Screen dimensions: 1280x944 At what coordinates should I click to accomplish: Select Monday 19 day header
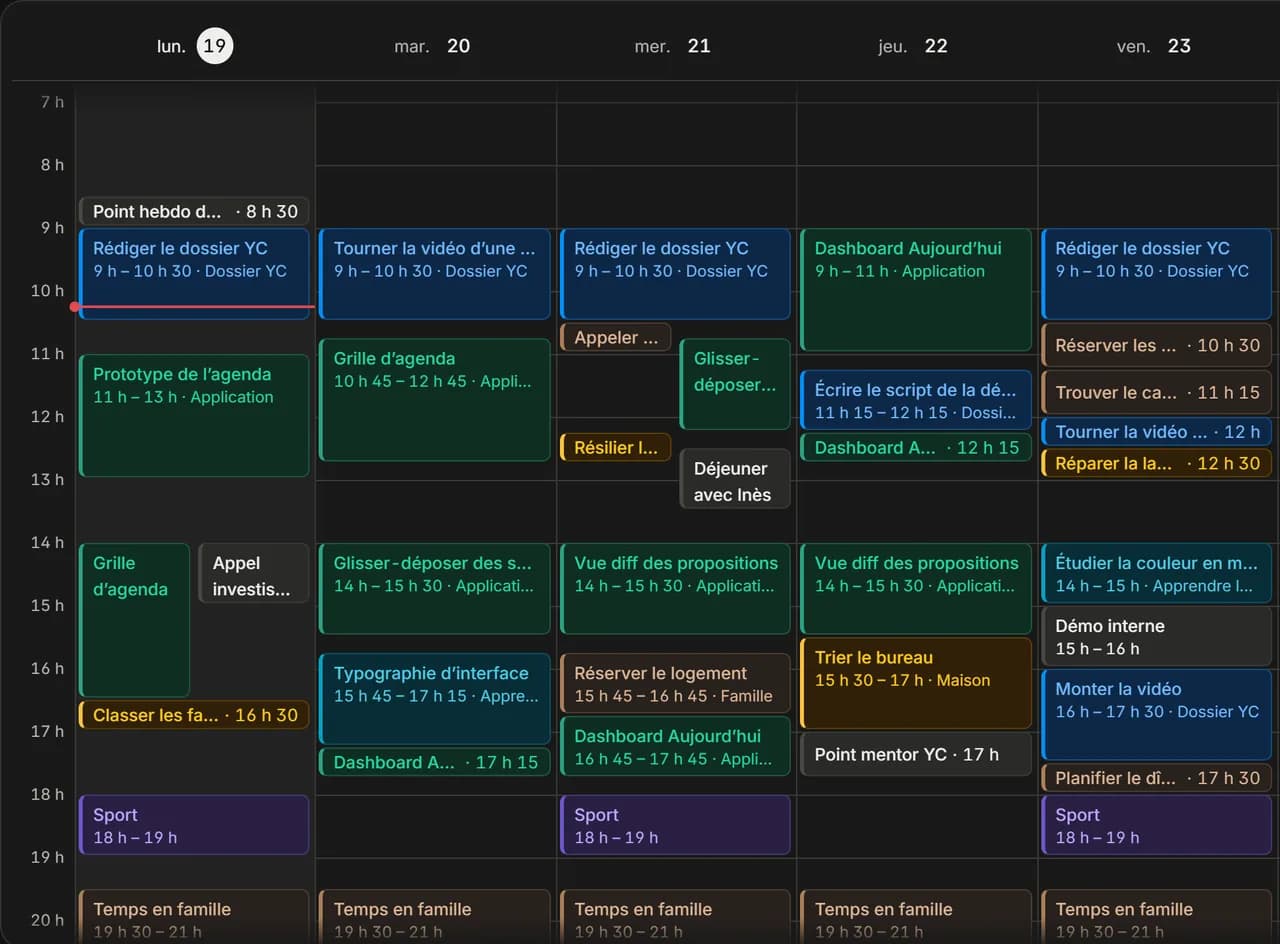click(x=195, y=46)
